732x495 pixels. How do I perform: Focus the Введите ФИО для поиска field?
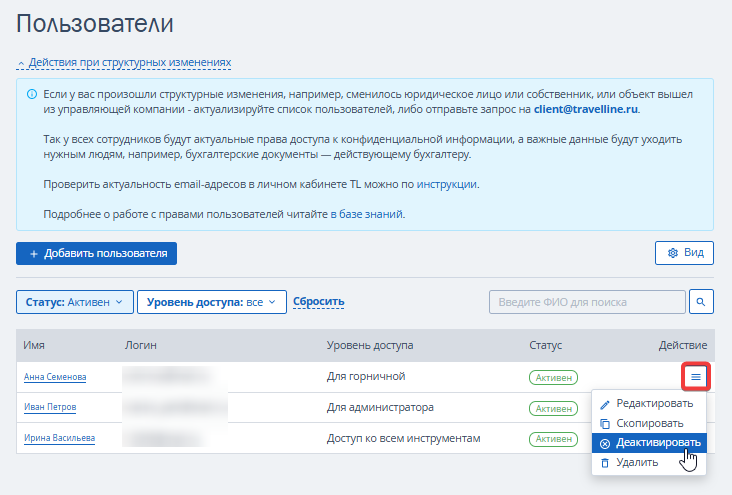587,302
